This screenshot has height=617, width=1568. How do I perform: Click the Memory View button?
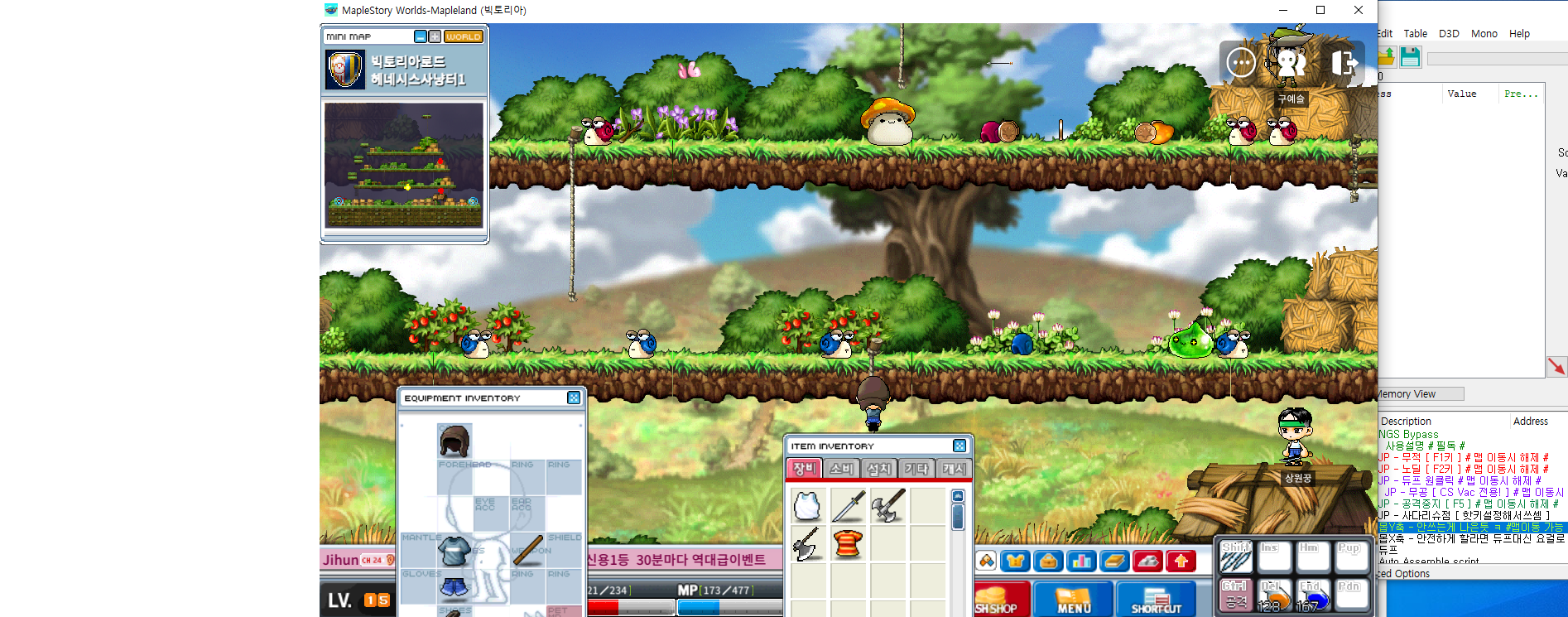(1421, 394)
